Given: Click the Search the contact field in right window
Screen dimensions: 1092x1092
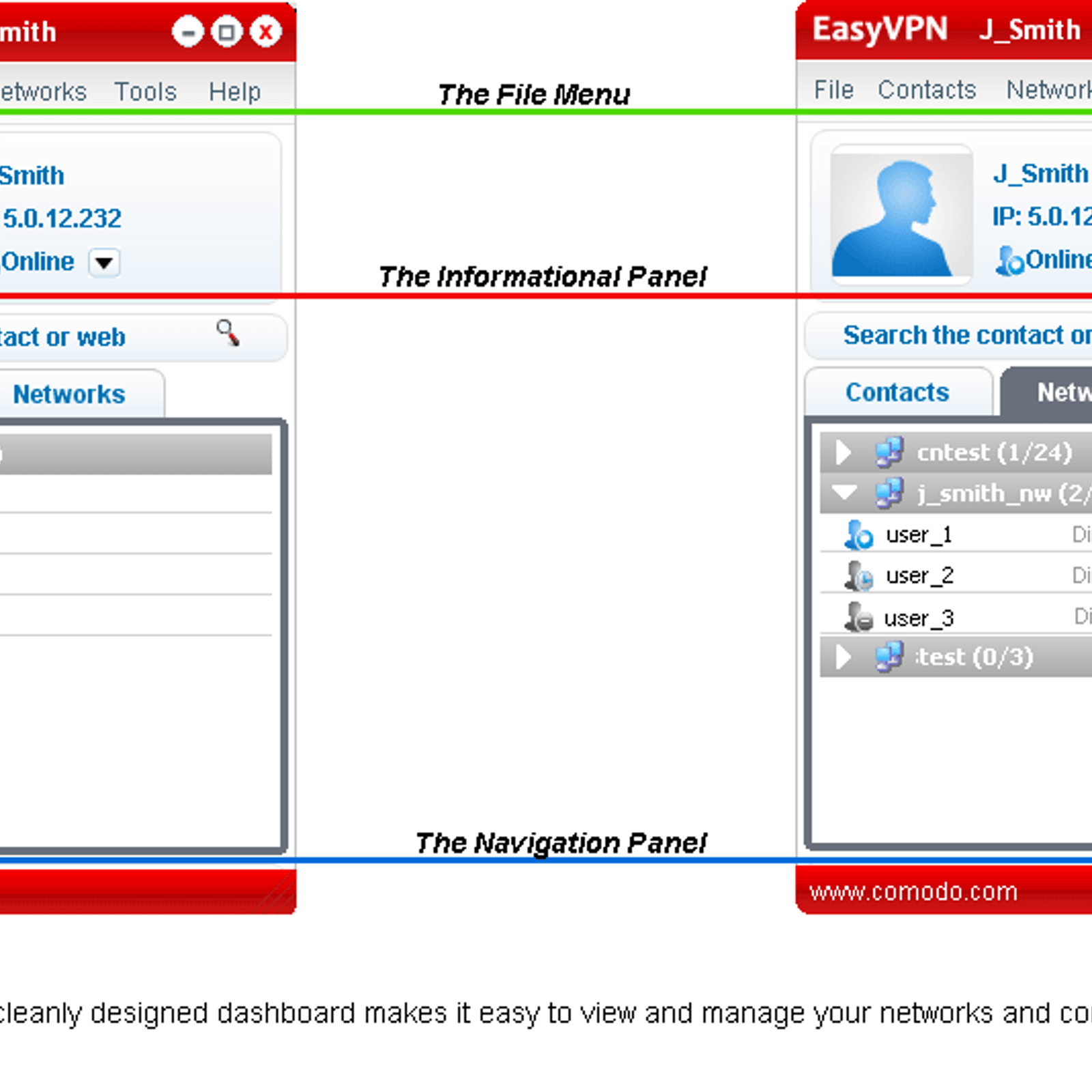Looking at the screenshot, I should 949,335.
